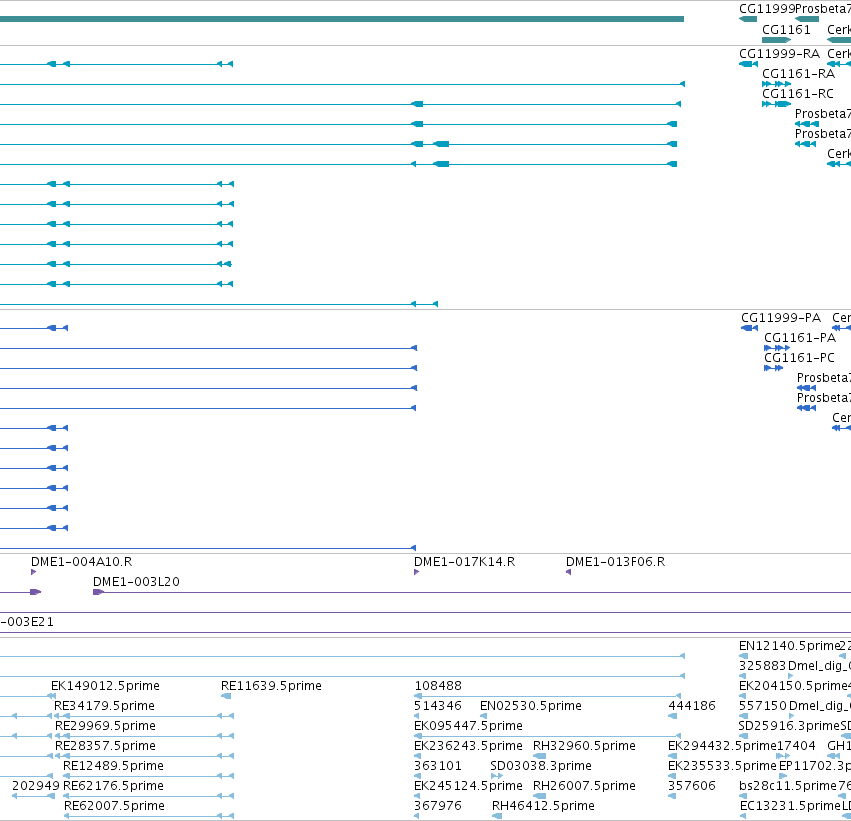851x821 pixels.
Task: Select the RH26007.5prime label
Action: tap(585, 786)
